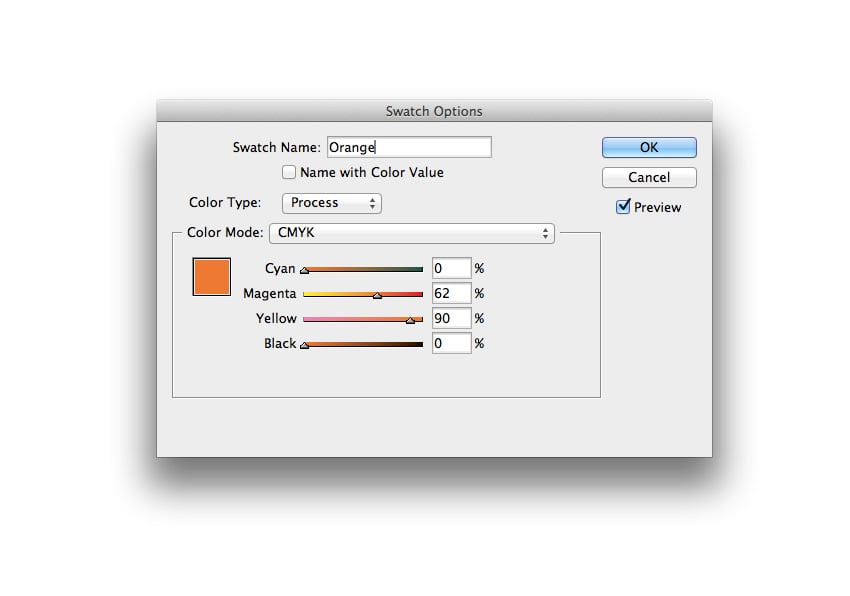Click the Black slider track
Viewport: 850px width, 596px height.
pos(363,344)
